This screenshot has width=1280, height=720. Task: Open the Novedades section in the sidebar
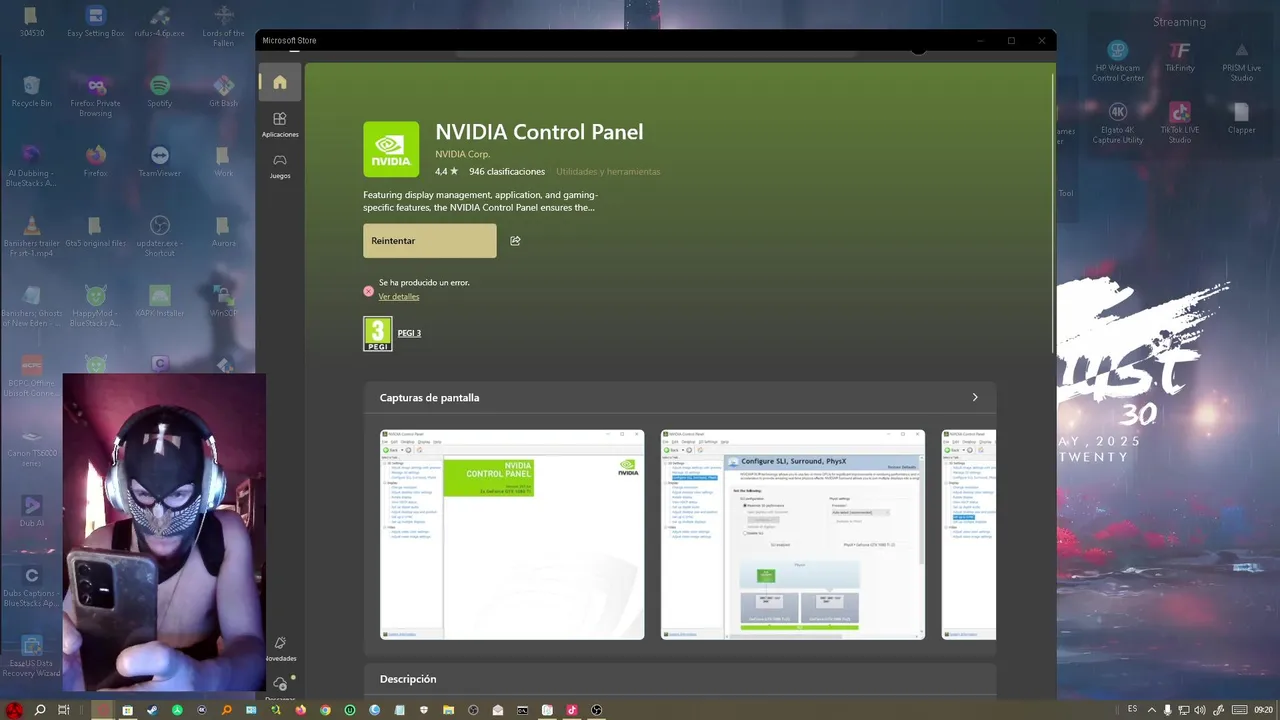click(x=280, y=648)
